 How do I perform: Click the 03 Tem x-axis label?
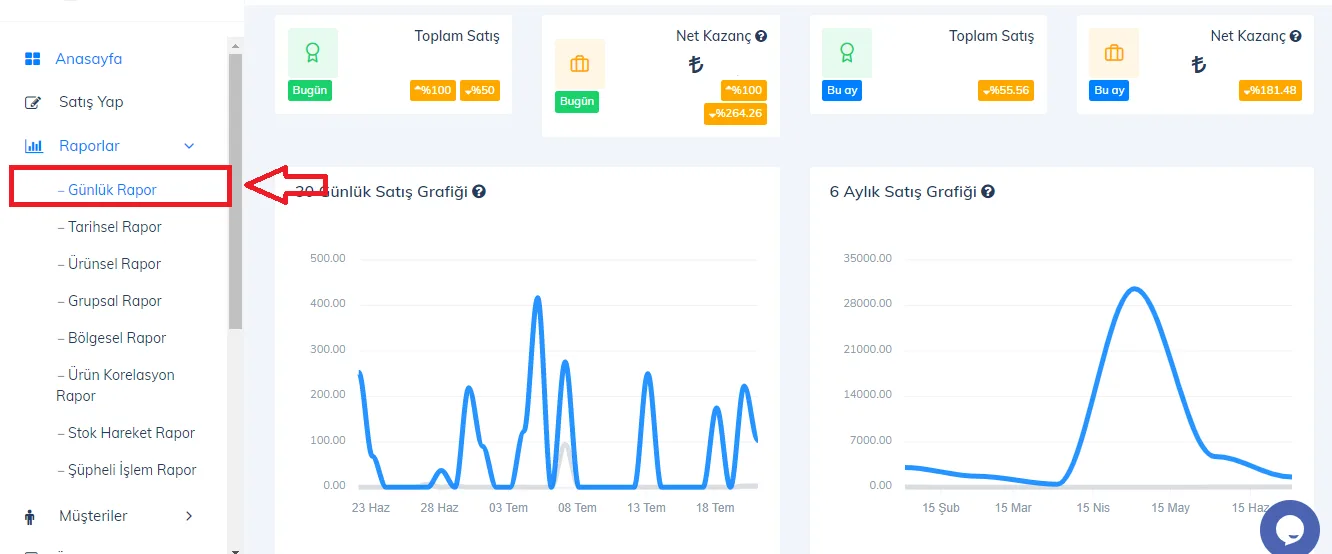point(508,508)
